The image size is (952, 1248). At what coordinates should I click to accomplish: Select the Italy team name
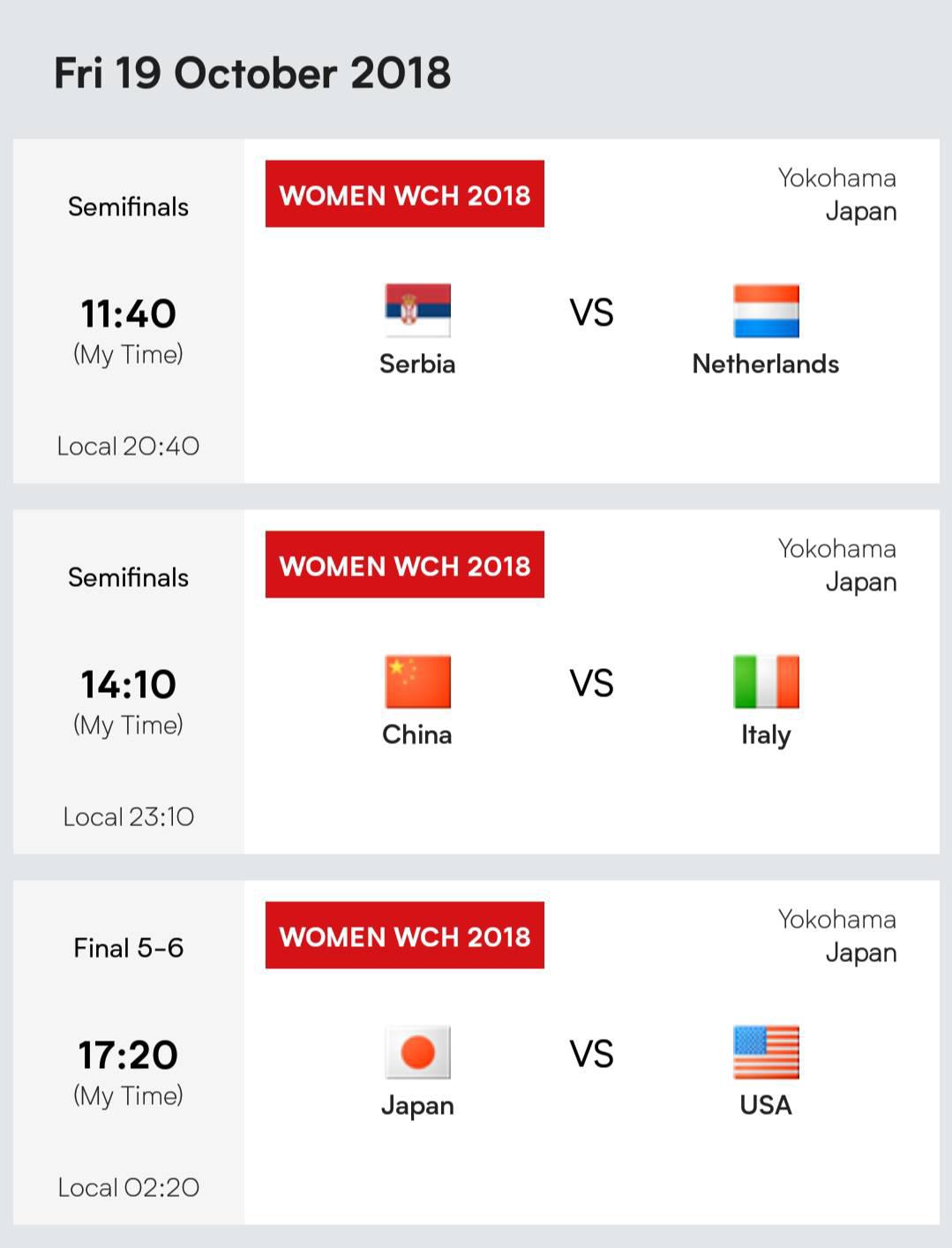tap(766, 735)
